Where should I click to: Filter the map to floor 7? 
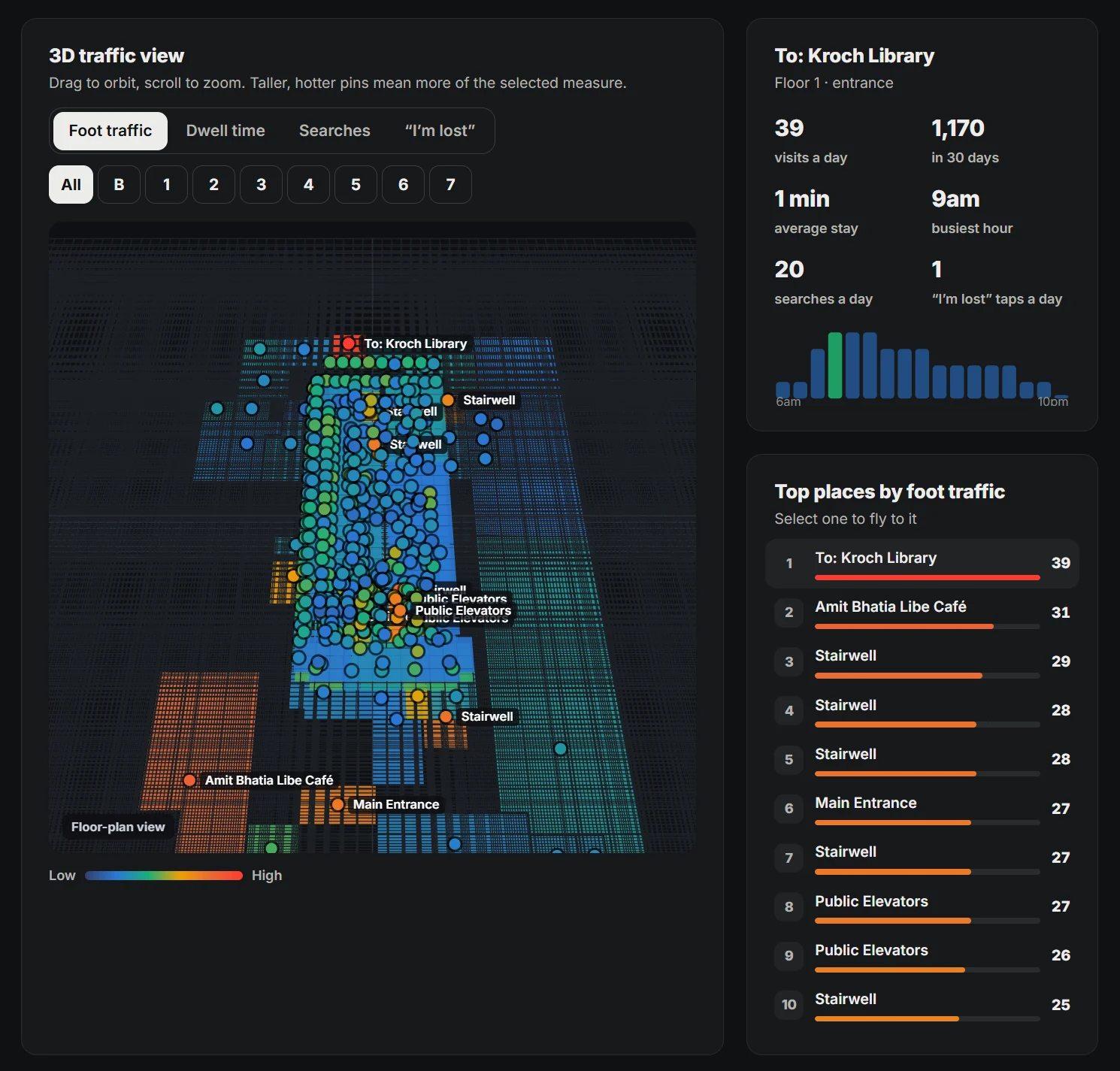coord(450,185)
